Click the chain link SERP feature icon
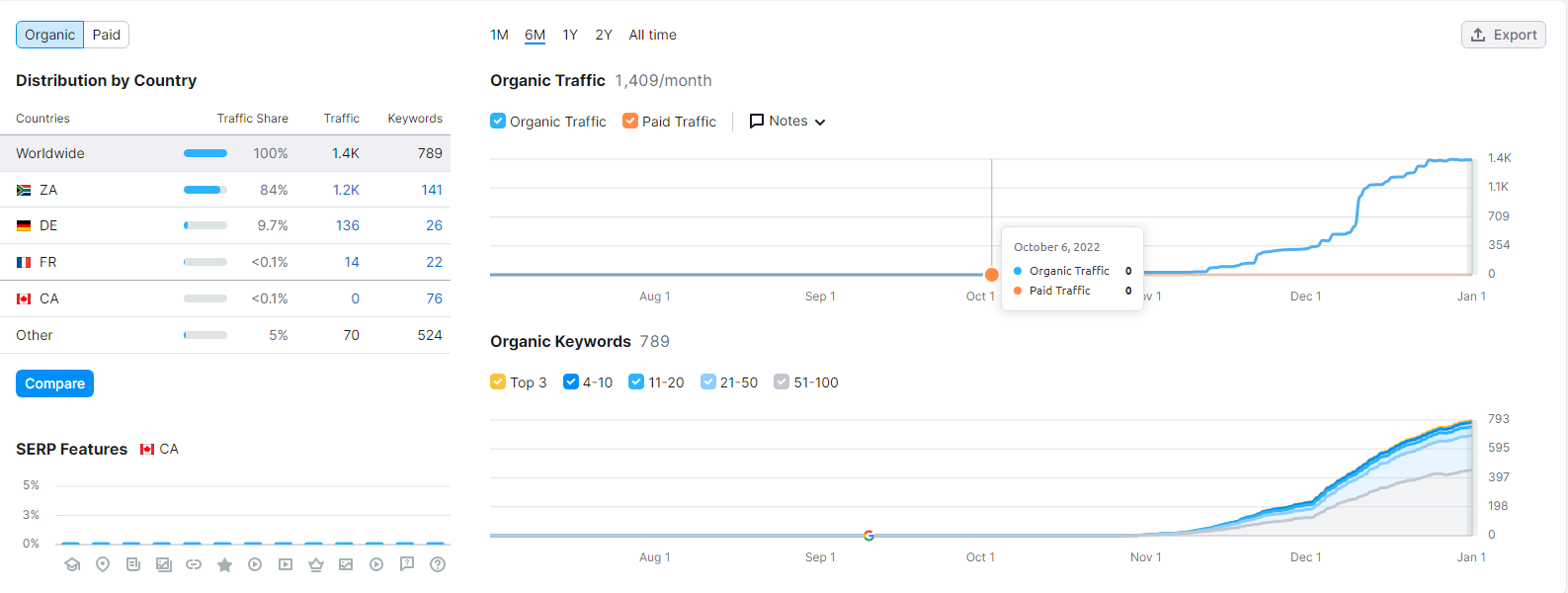Image resolution: width=1568 pixels, height=593 pixels. 194,564
